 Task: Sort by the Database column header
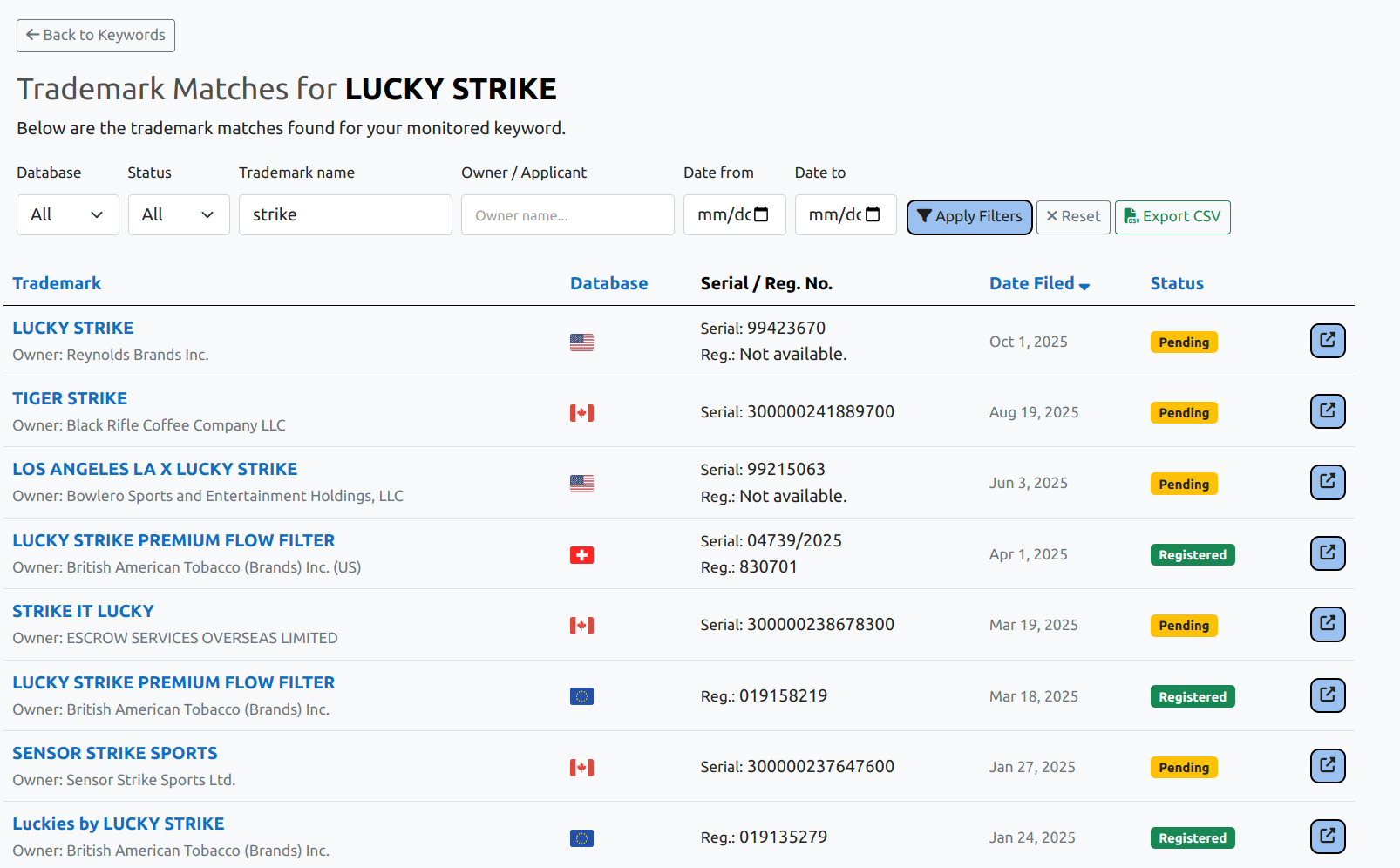[x=608, y=283]
